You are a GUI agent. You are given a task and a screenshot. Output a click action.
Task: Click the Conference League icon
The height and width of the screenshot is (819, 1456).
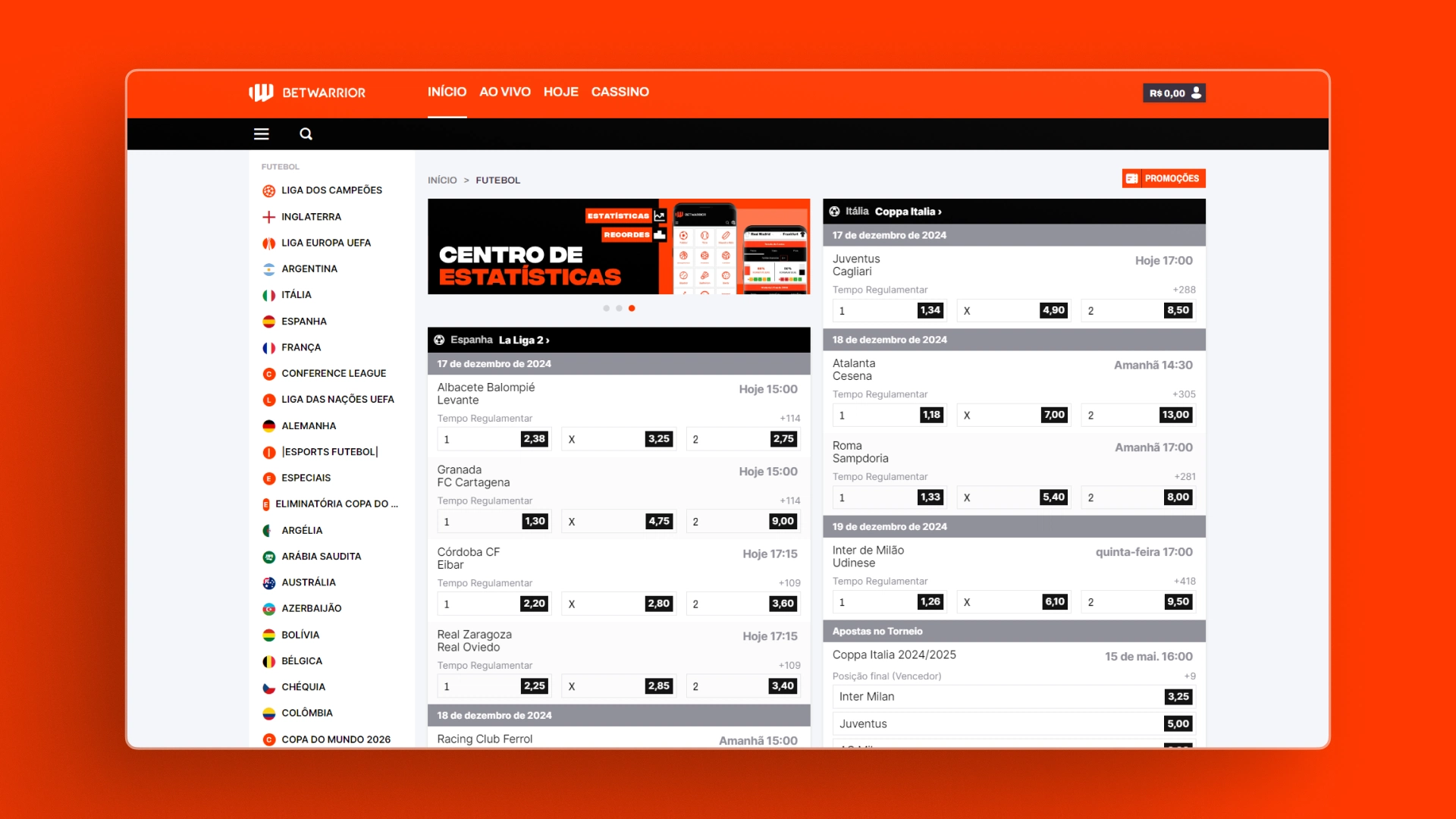pos(268,374)
